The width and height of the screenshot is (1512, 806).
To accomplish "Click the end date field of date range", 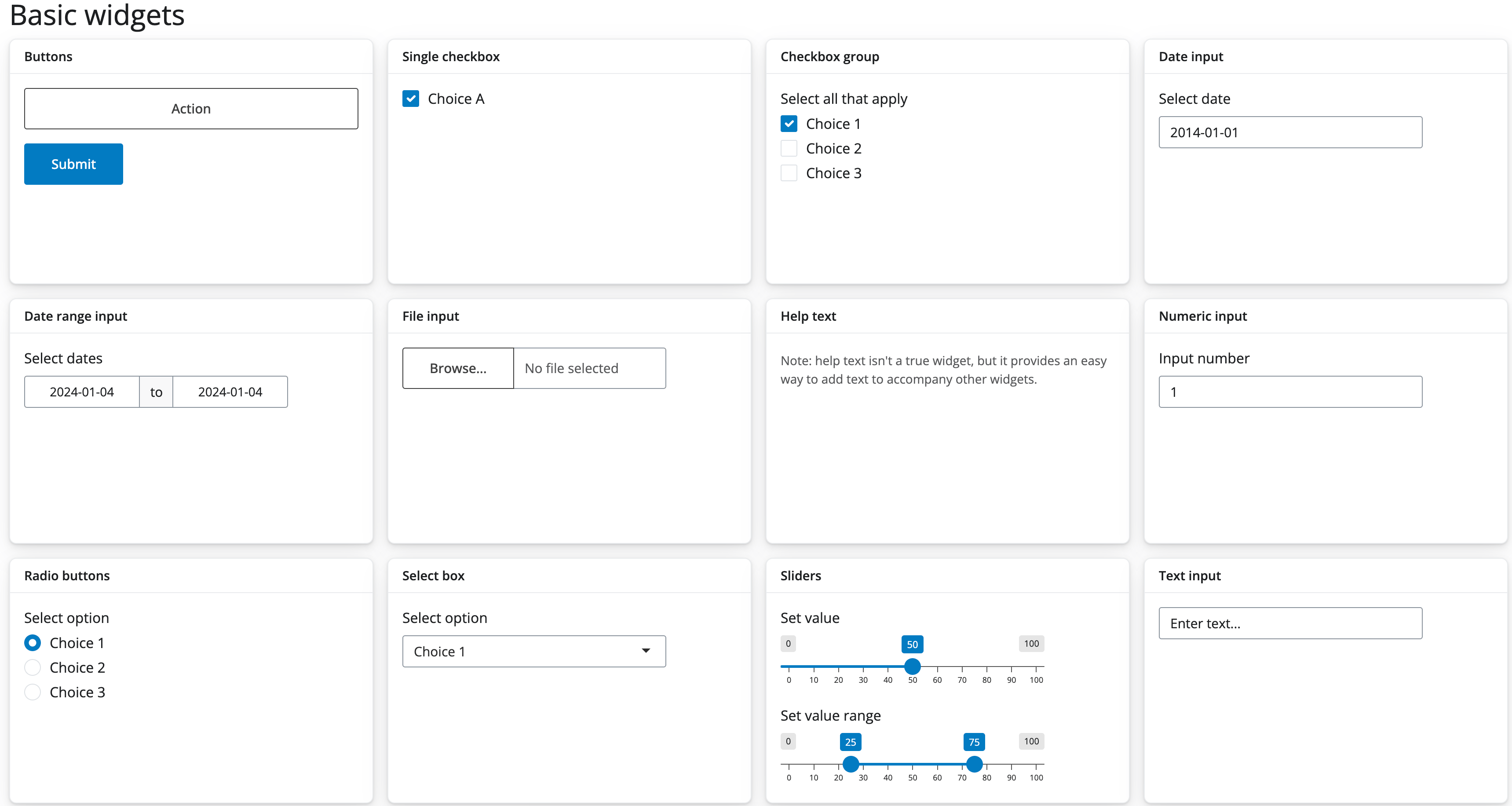I will point(230,392).
